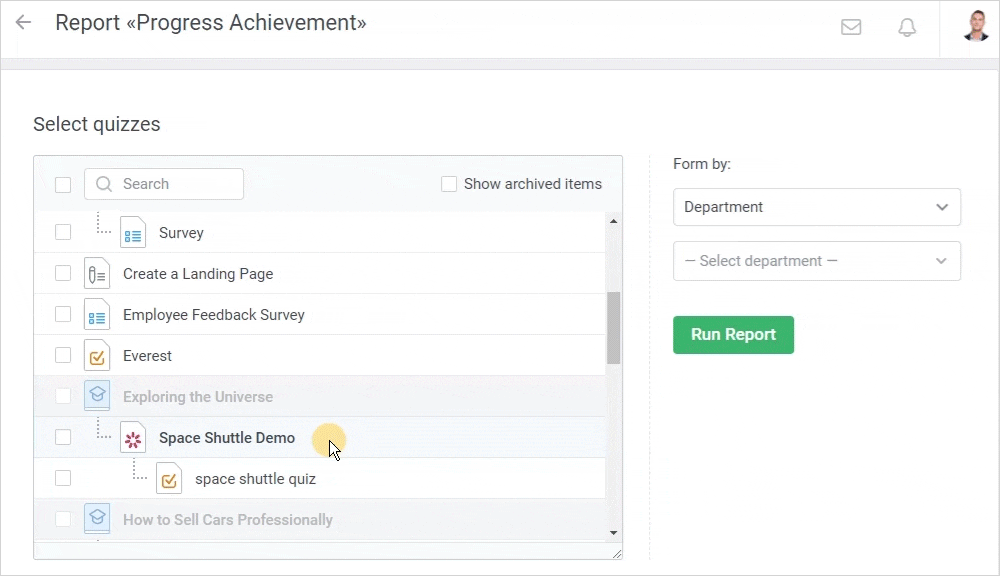Screen dimensions: 1000x576
Task: Click the Exploring the Universe course icon
Action: [97, 397]
